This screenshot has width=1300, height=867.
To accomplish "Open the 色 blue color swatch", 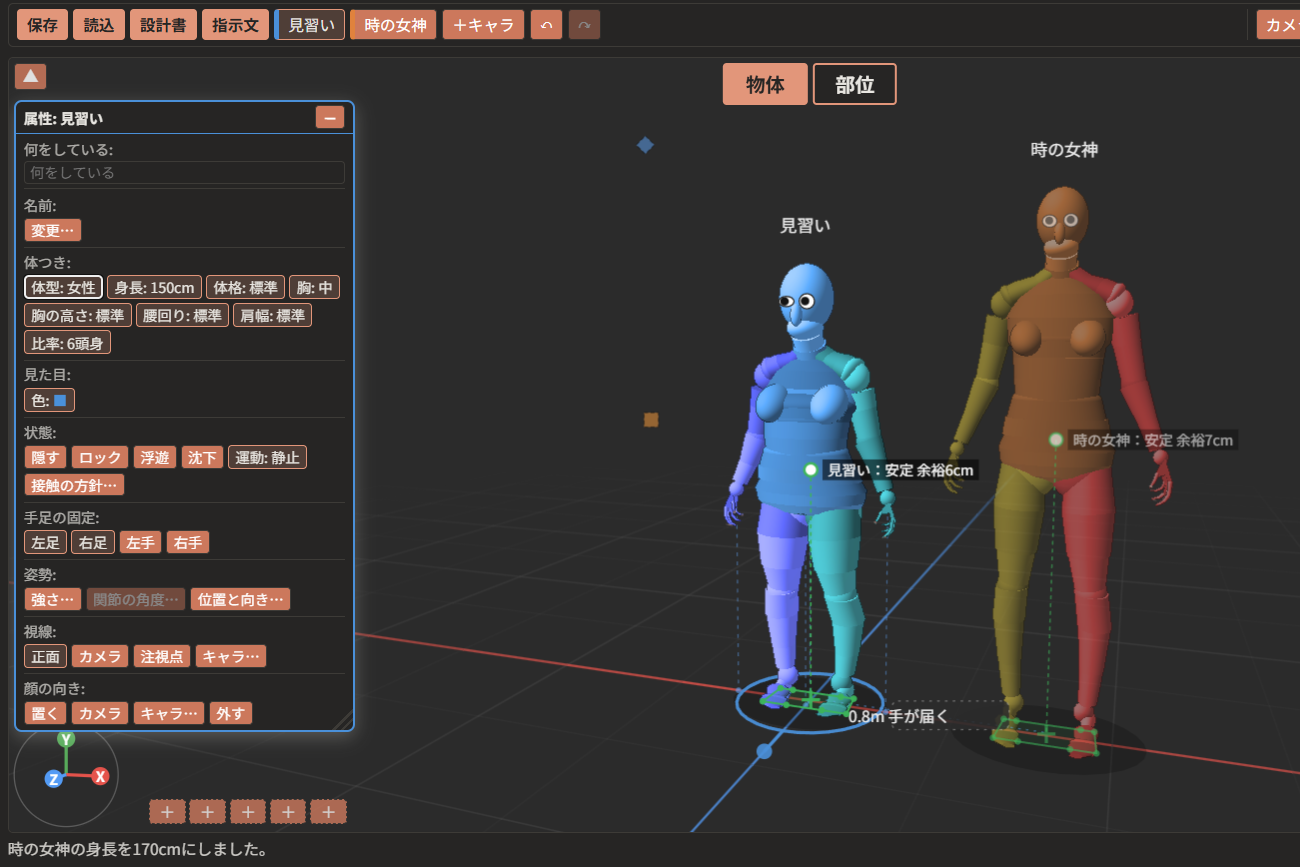I will [x=50, y=400].
